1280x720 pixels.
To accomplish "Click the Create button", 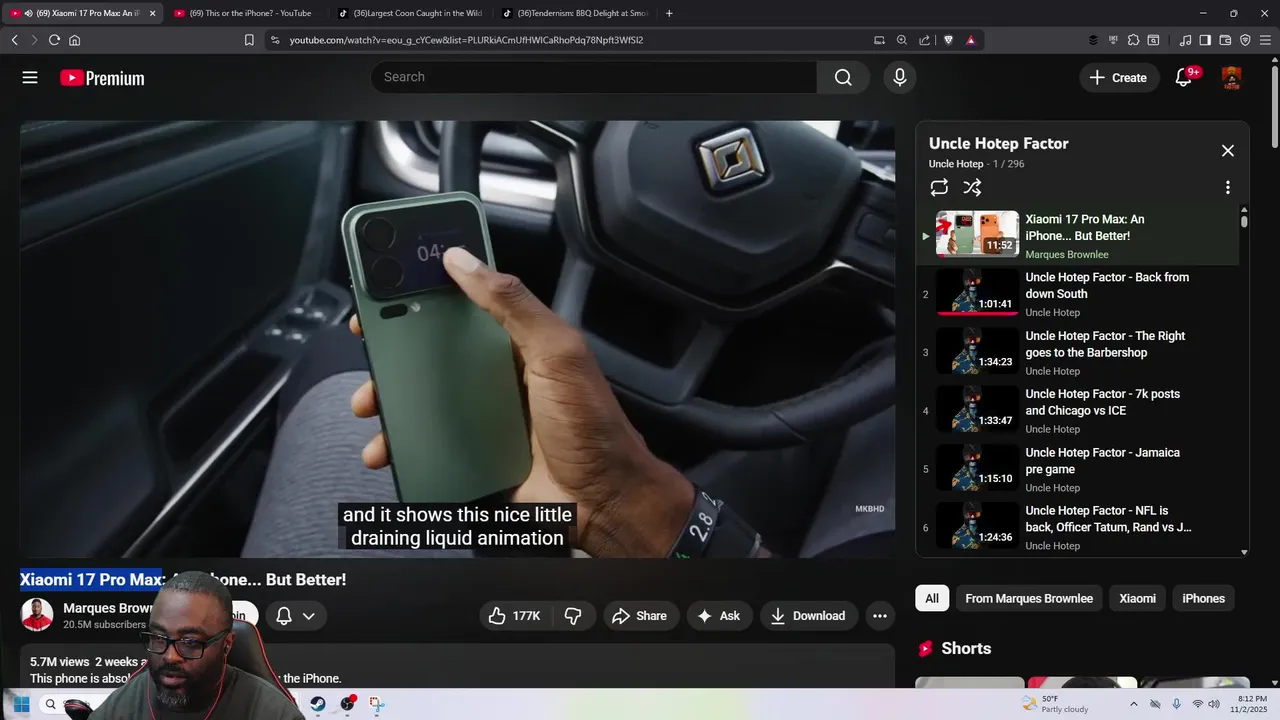I will (x=1119, y=77).
